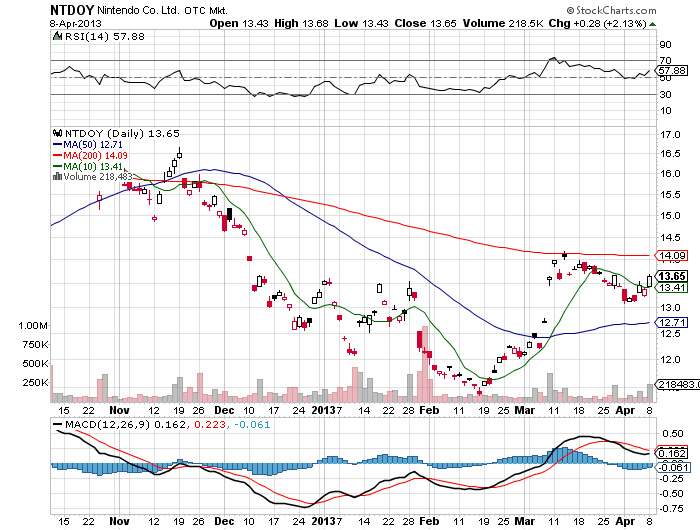Image resolution: width=700 pixels, height=530 pixels.
Task: Click the Open 13.43 value
Action: 239,23
